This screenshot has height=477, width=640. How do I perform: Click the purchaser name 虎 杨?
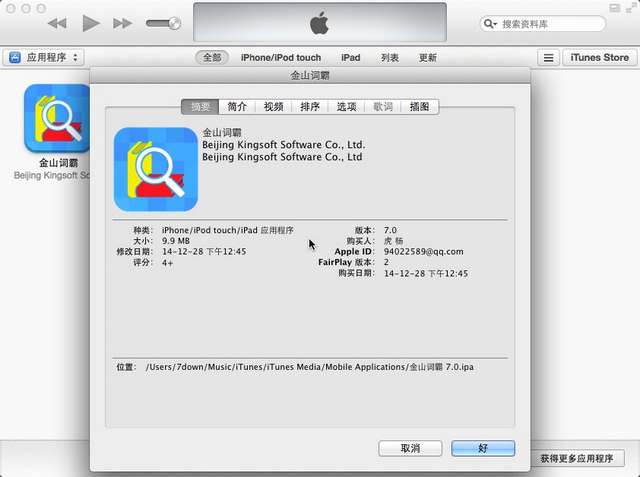click(393, 241)
